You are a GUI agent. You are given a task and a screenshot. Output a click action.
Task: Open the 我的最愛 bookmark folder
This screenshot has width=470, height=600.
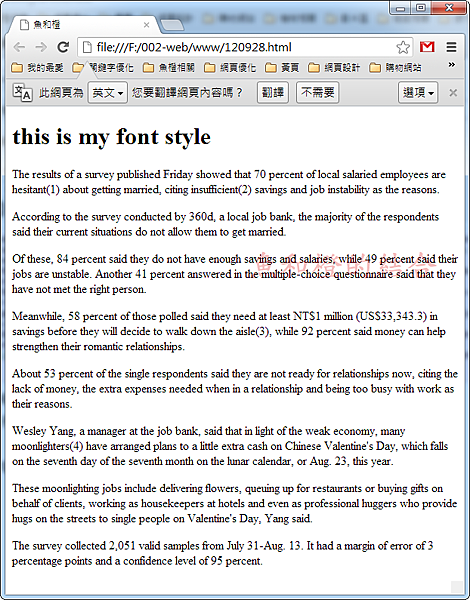pos(38,68)
